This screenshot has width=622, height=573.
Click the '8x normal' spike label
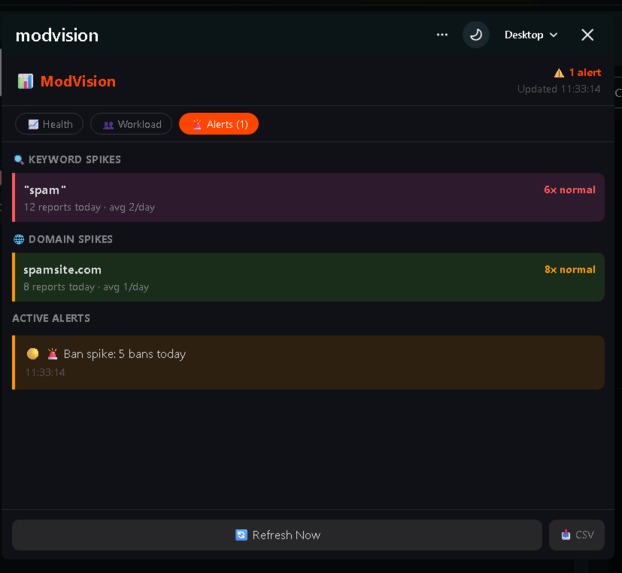(x=570, y=269)
